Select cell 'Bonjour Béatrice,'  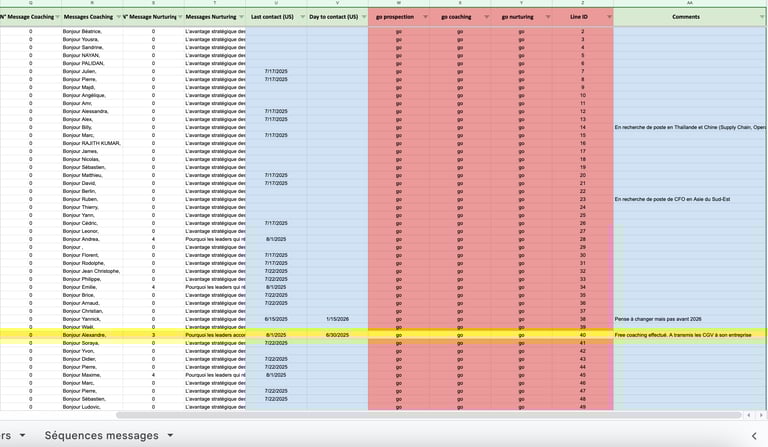click(92, 31)
